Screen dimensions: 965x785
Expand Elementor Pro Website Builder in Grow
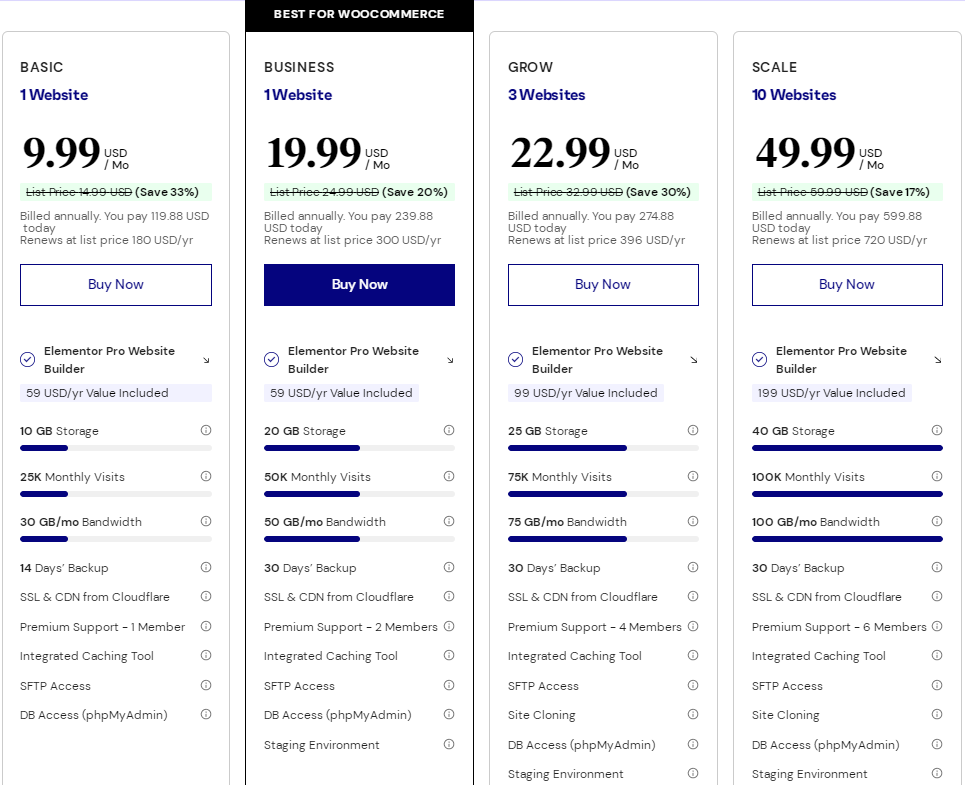click(693, 361)
